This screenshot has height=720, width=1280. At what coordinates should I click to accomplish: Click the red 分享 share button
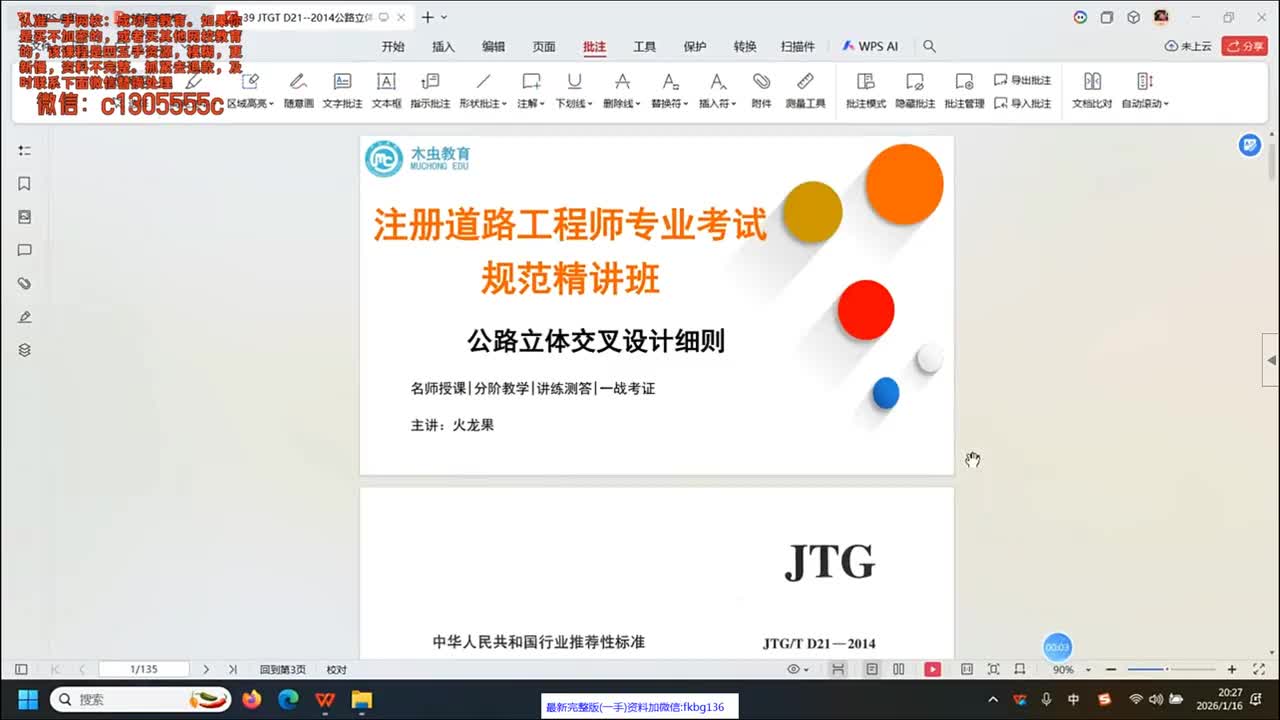tap(1245, 46)
